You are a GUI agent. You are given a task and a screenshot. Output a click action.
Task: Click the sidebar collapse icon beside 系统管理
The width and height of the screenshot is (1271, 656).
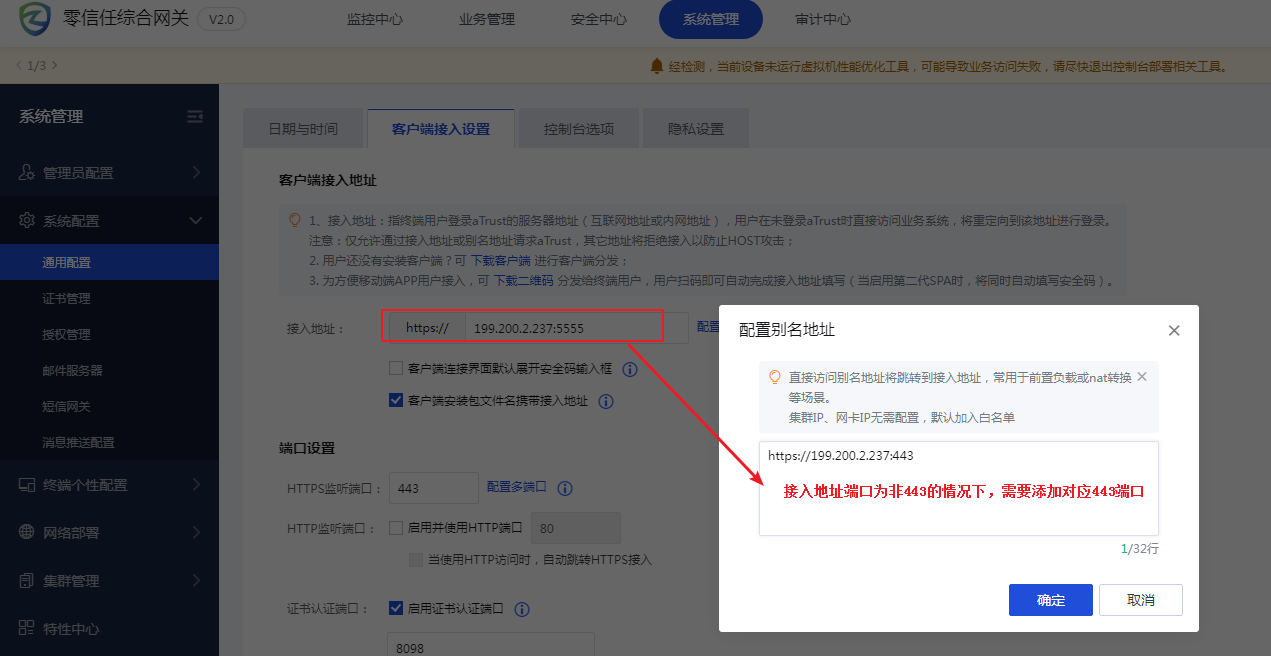coord(195,117)
